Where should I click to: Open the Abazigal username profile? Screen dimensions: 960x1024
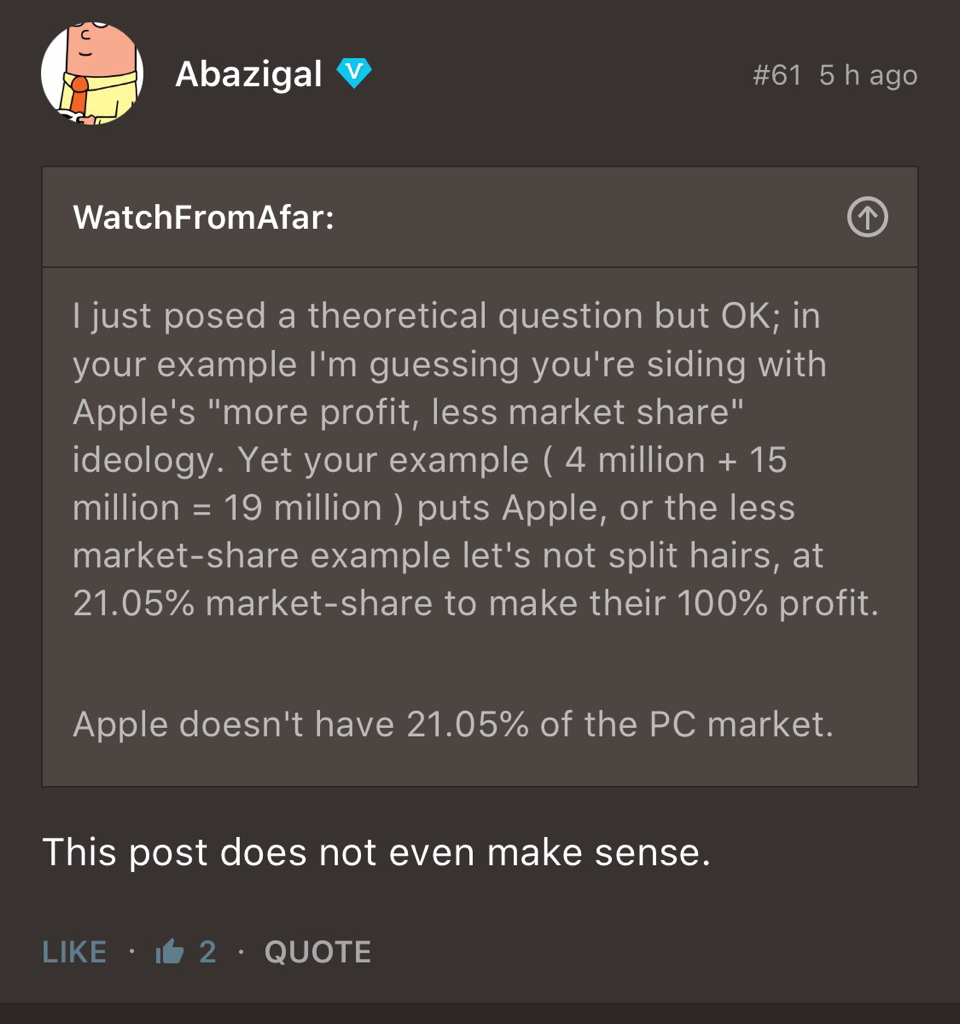pyautogui.click(x=248, y=74)
